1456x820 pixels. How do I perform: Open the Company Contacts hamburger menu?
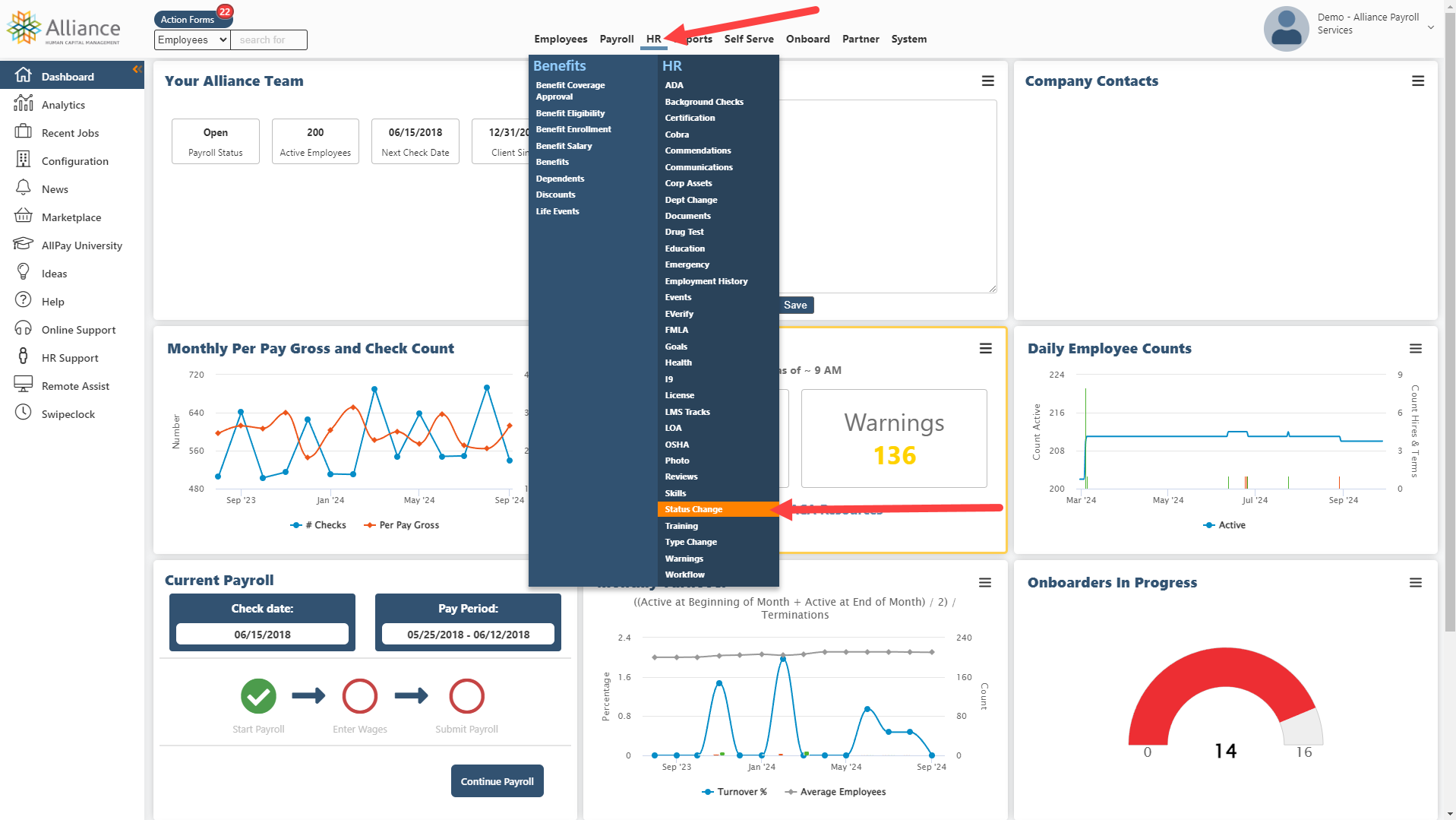pos(1417,81)
